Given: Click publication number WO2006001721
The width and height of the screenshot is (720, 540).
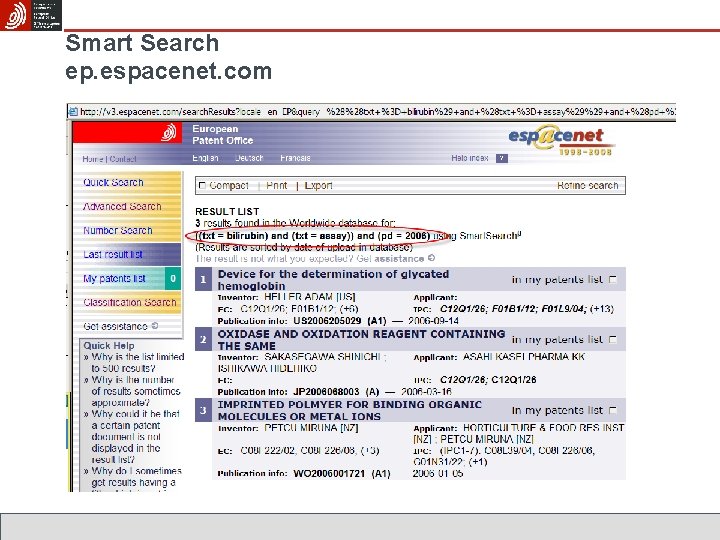Looking at the screenshot, I should [329, 473].
